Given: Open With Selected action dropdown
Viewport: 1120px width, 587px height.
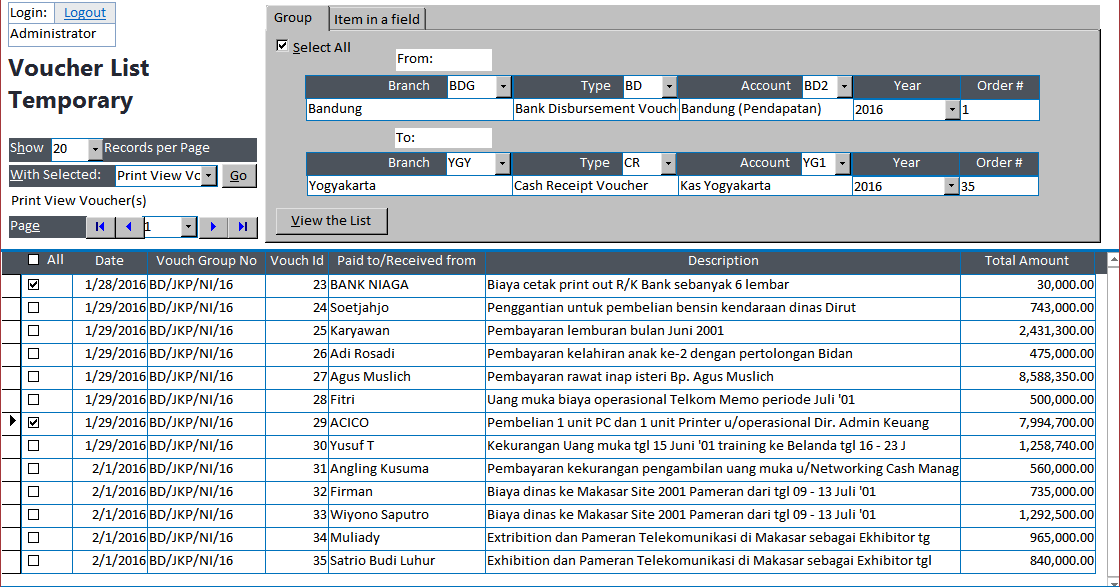Looking at the screenshot, I should 209,176.
